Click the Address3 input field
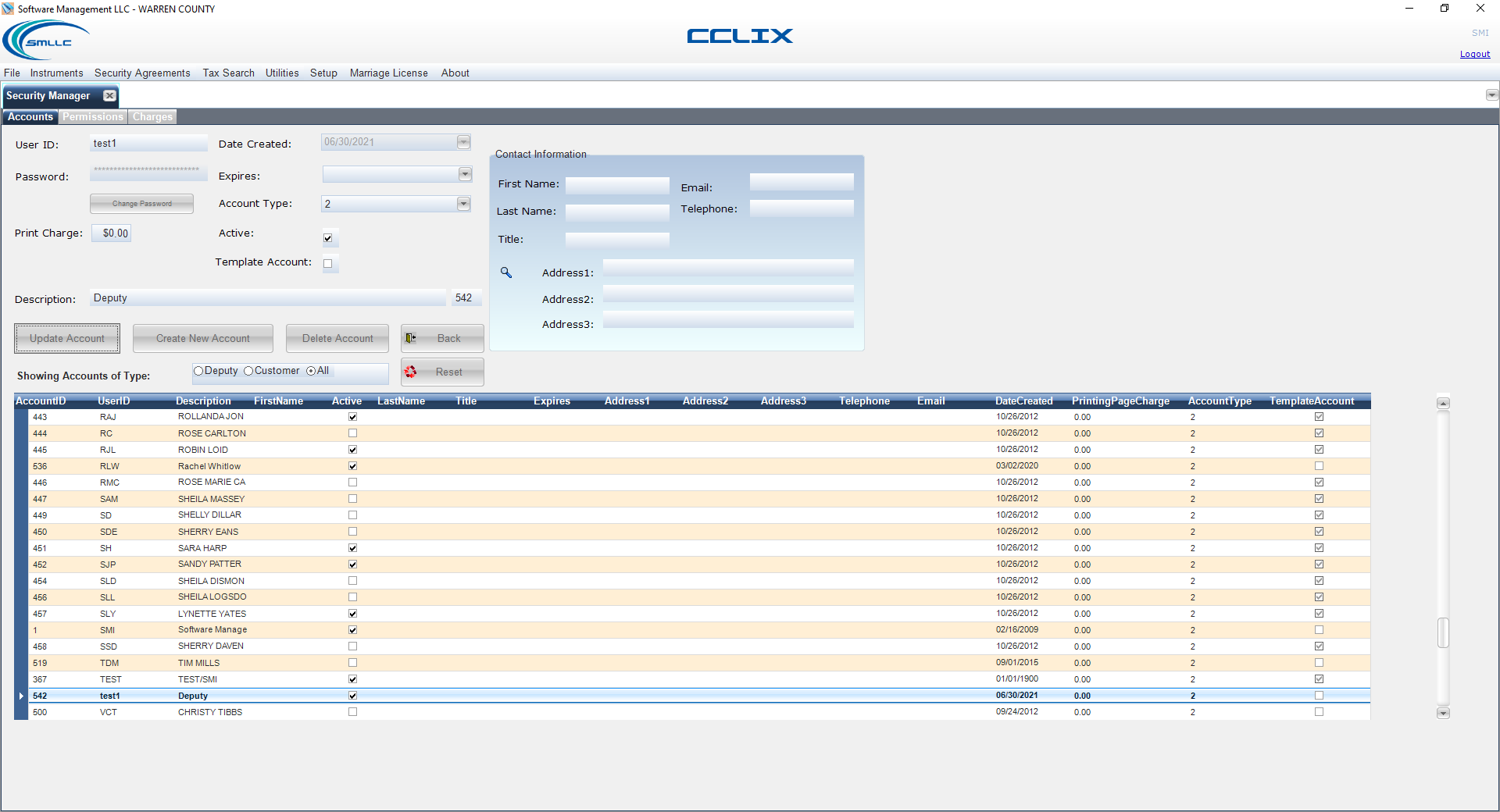 (728, 319)
